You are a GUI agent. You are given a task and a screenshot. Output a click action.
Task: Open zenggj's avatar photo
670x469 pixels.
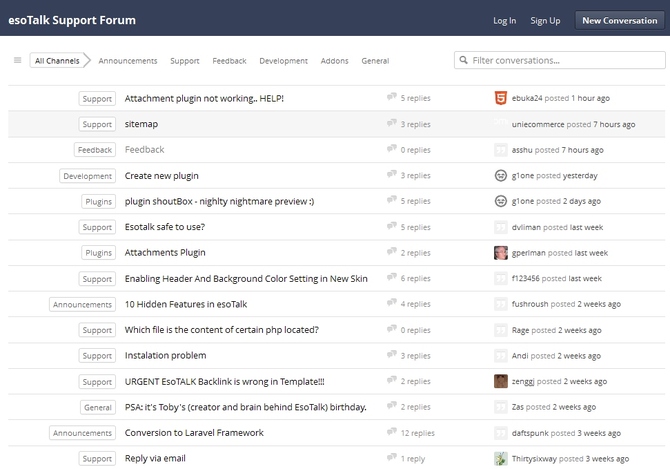pyautogui.click(x=500, y=381)
